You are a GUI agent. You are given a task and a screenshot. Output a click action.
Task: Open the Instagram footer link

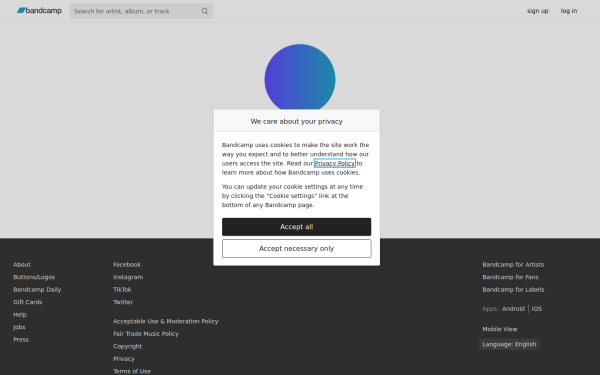click(x=128, y=277)
